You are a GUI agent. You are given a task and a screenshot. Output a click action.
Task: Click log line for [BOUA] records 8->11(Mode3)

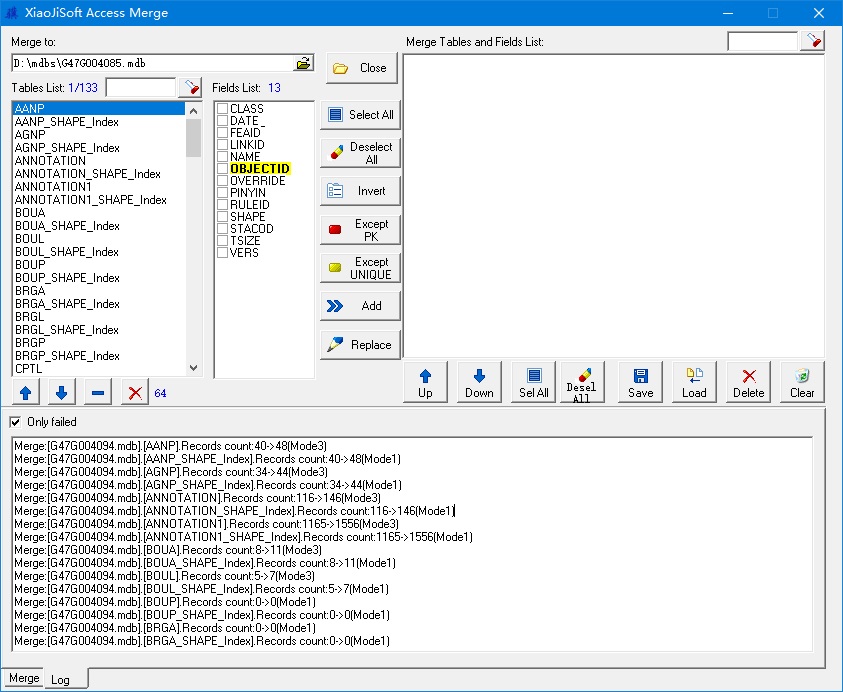coord(168,550)
